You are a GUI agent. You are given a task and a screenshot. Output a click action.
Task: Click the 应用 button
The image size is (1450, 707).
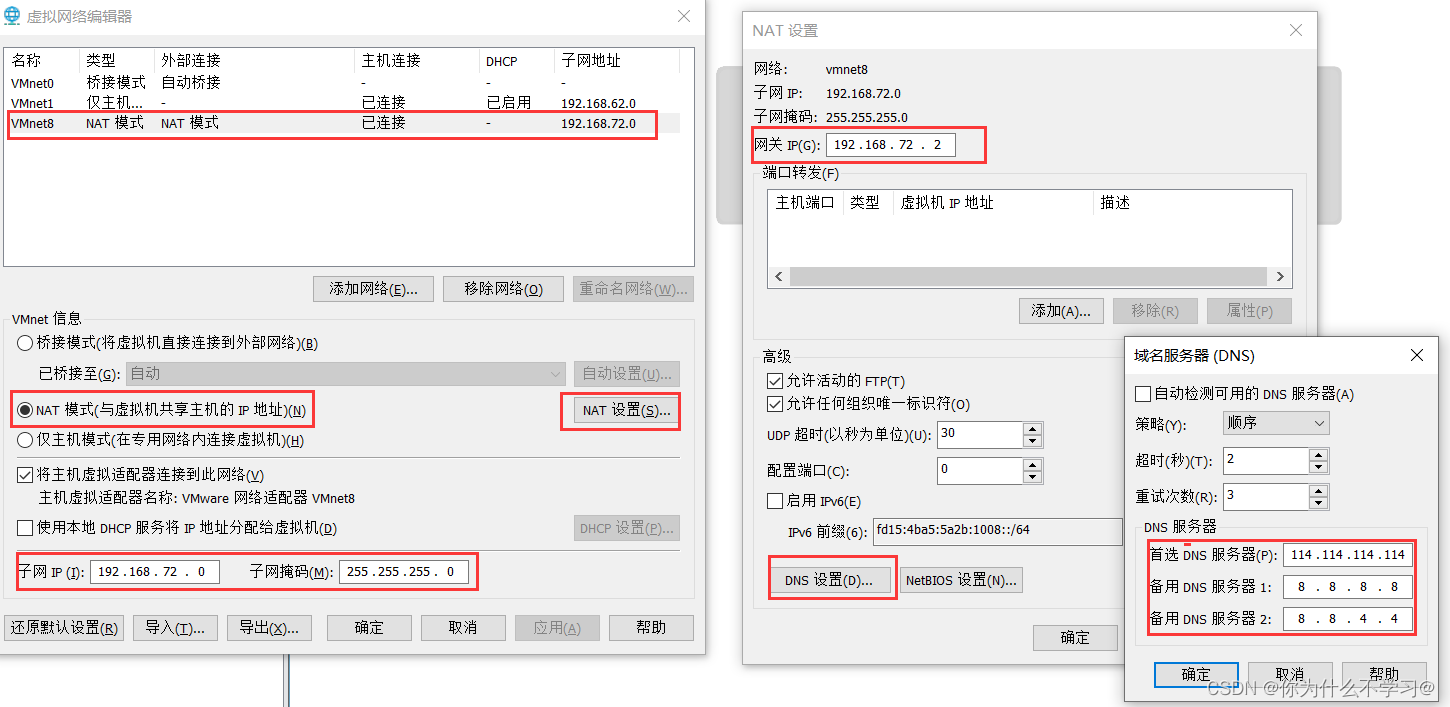coord(557,627)
